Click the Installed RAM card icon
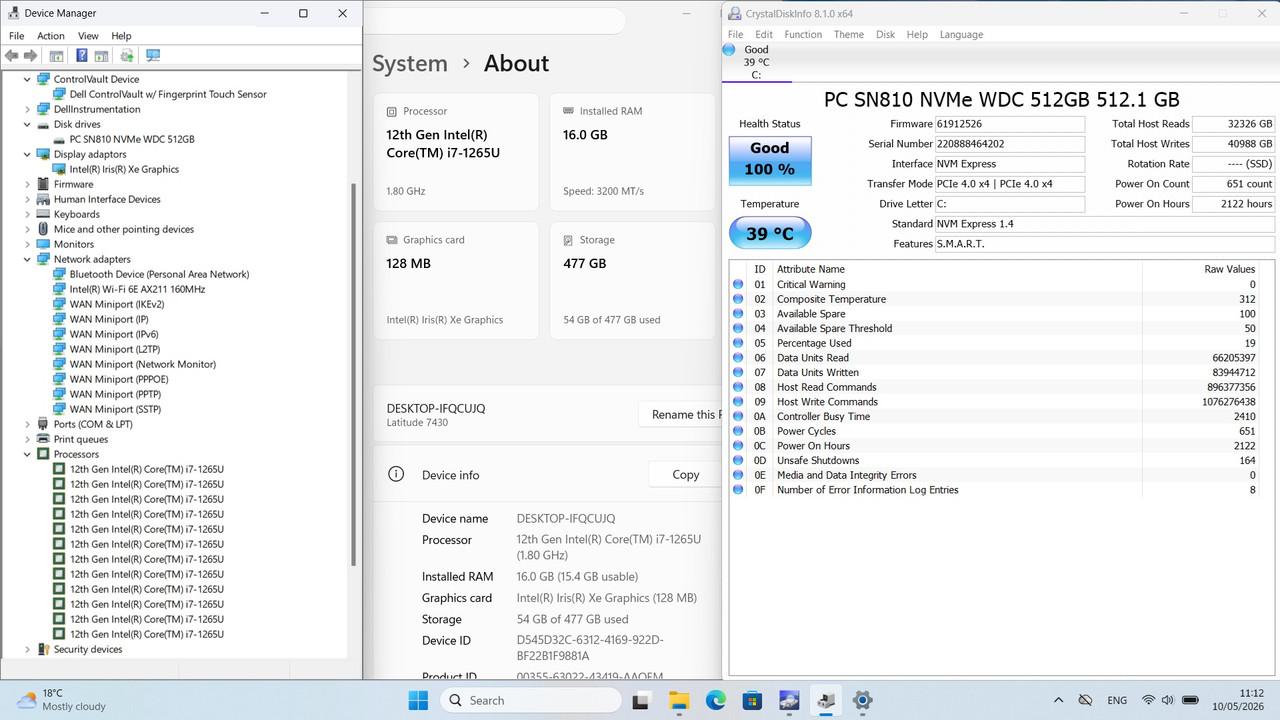Image resolution: width=1280 pixels, height=720 pixels. point(569,111)
